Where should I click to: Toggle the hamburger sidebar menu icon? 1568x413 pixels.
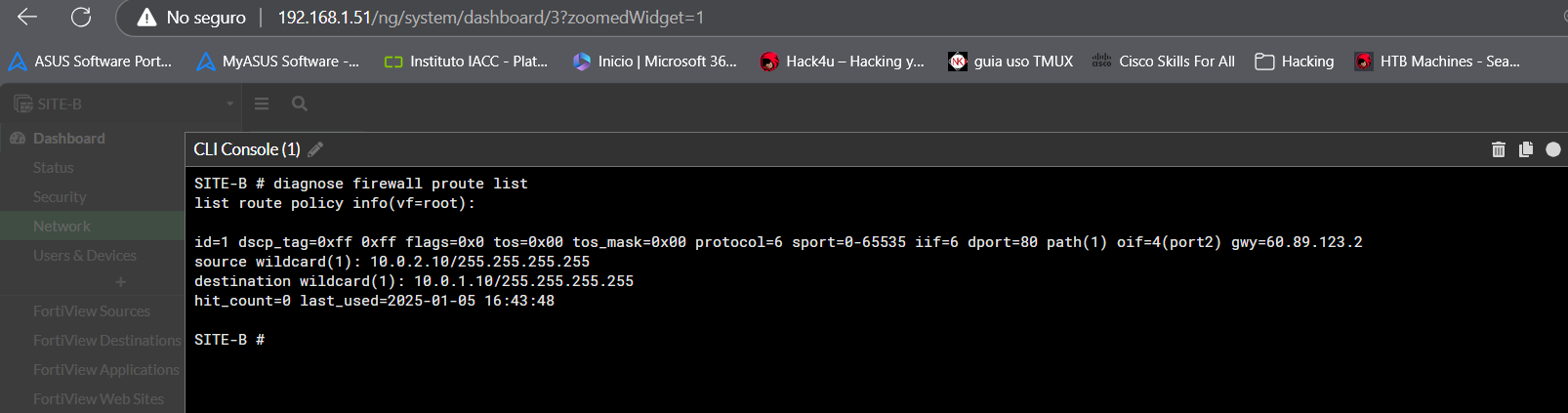point(262,103)
